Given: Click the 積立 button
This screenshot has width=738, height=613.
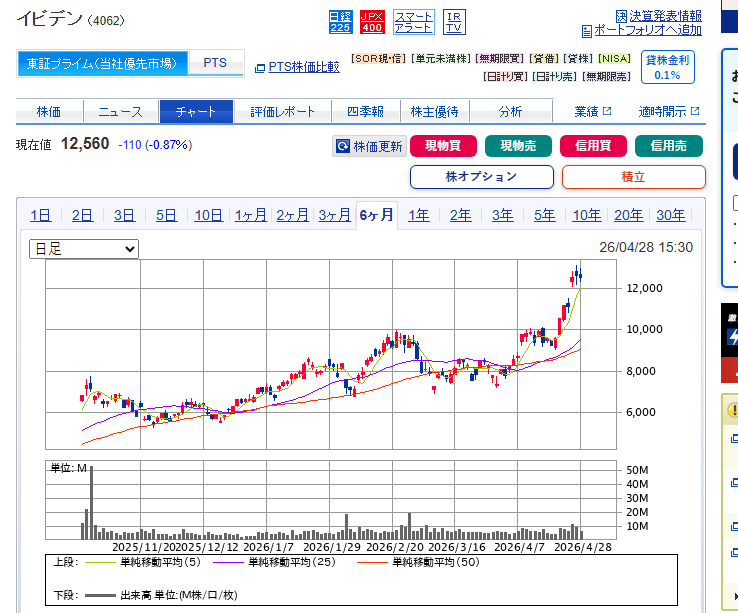Looking at the screenshot, I should [634, 177].
